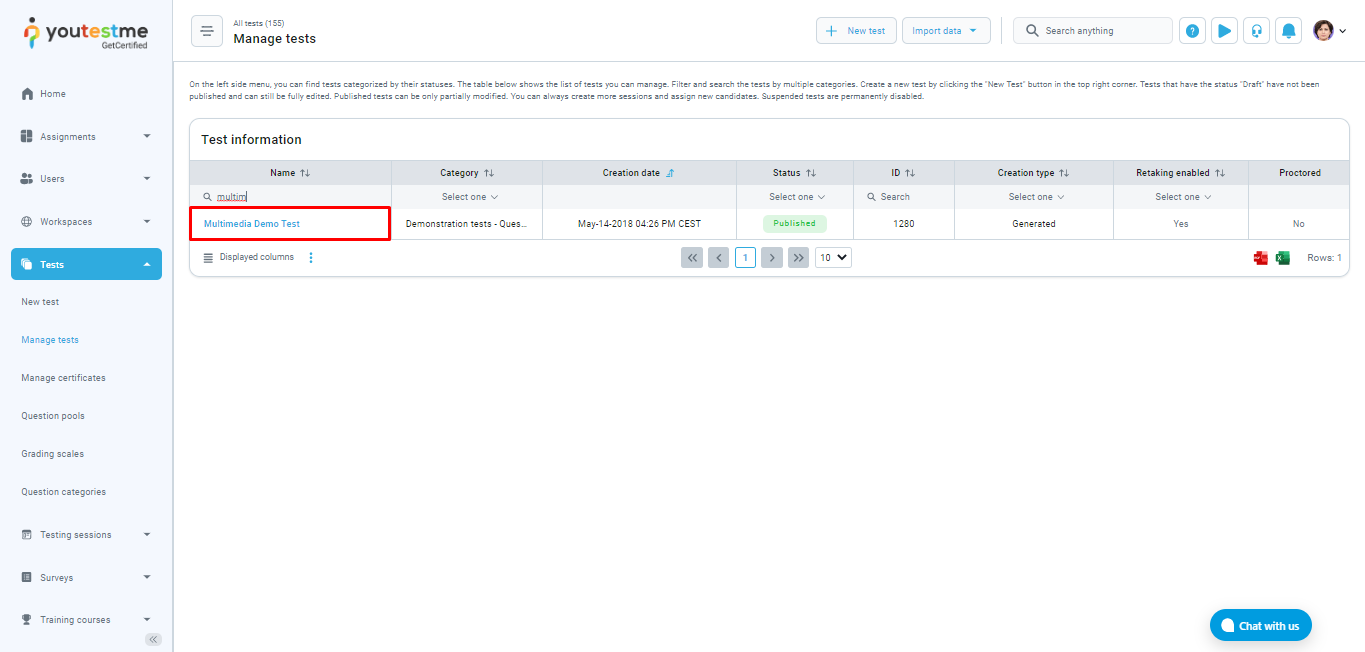Expand the Import data dropdown
The image size is (1365, 652).
(945, 31)
